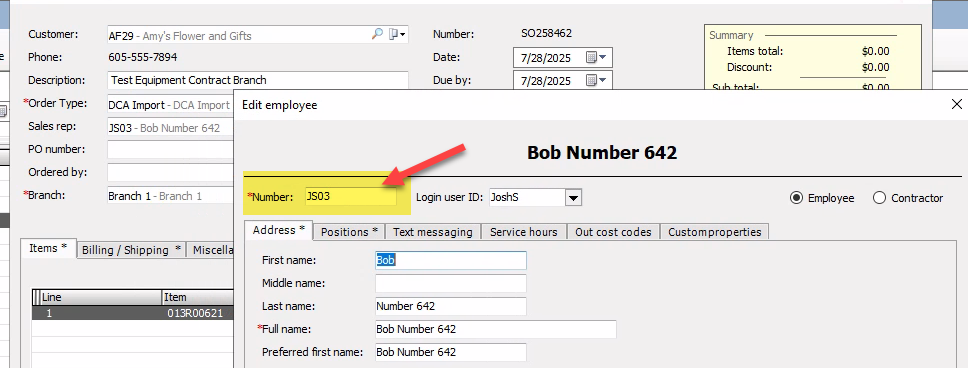The height and width of the screenshot is (368, 968).
Task: Select the Employee radio button
Action: (x=796, y=198)
